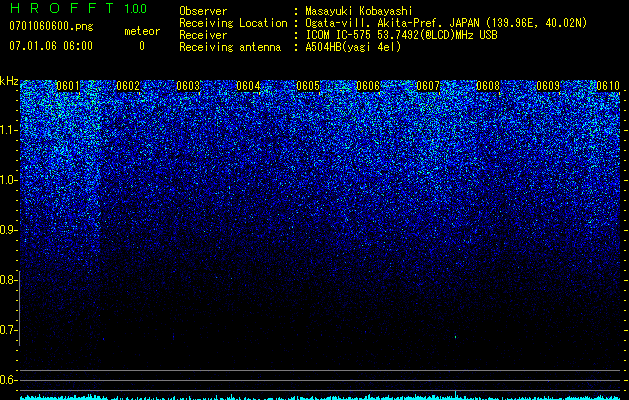Click the 0601 time marker
629x400 pixels.
pyautogui.click(x=68, y=86)
